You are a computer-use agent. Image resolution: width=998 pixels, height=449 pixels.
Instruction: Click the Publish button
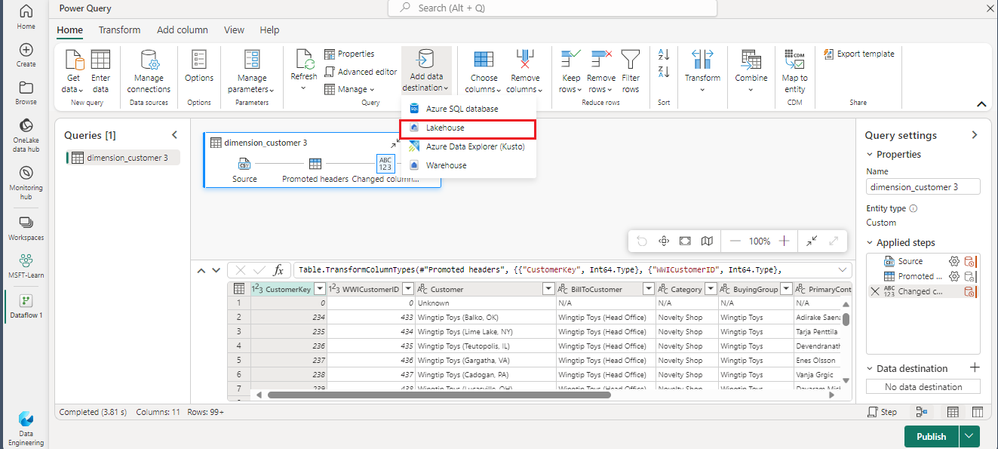point(932,436)
